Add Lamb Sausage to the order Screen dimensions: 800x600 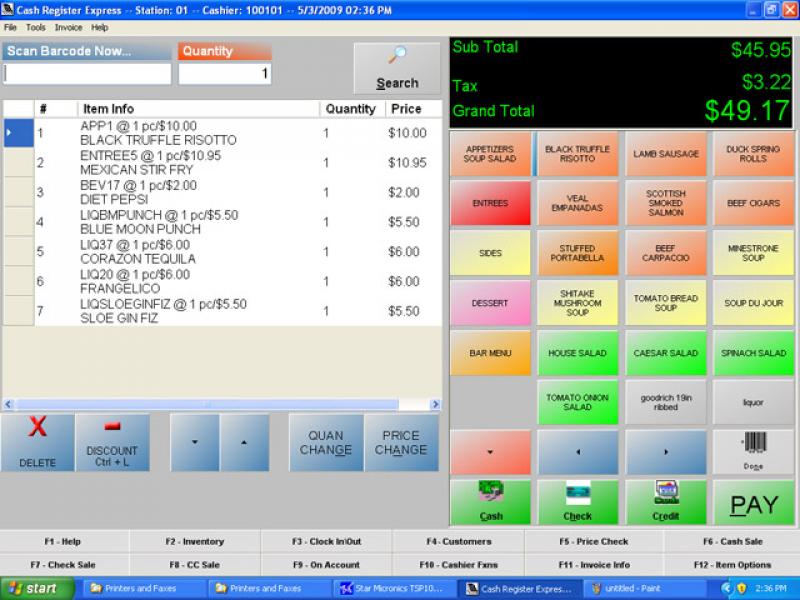[666, 154]
